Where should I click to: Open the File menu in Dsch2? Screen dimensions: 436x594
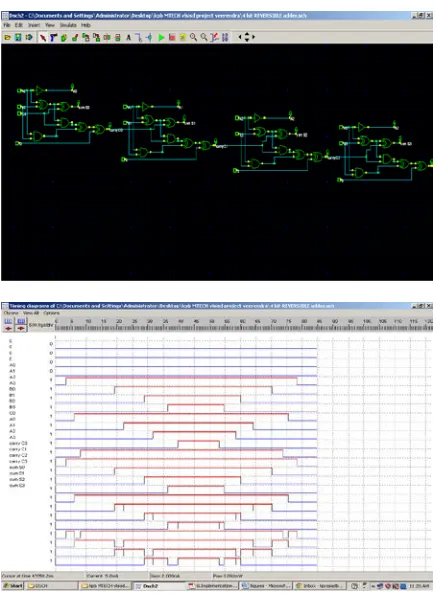coord(7,25)
